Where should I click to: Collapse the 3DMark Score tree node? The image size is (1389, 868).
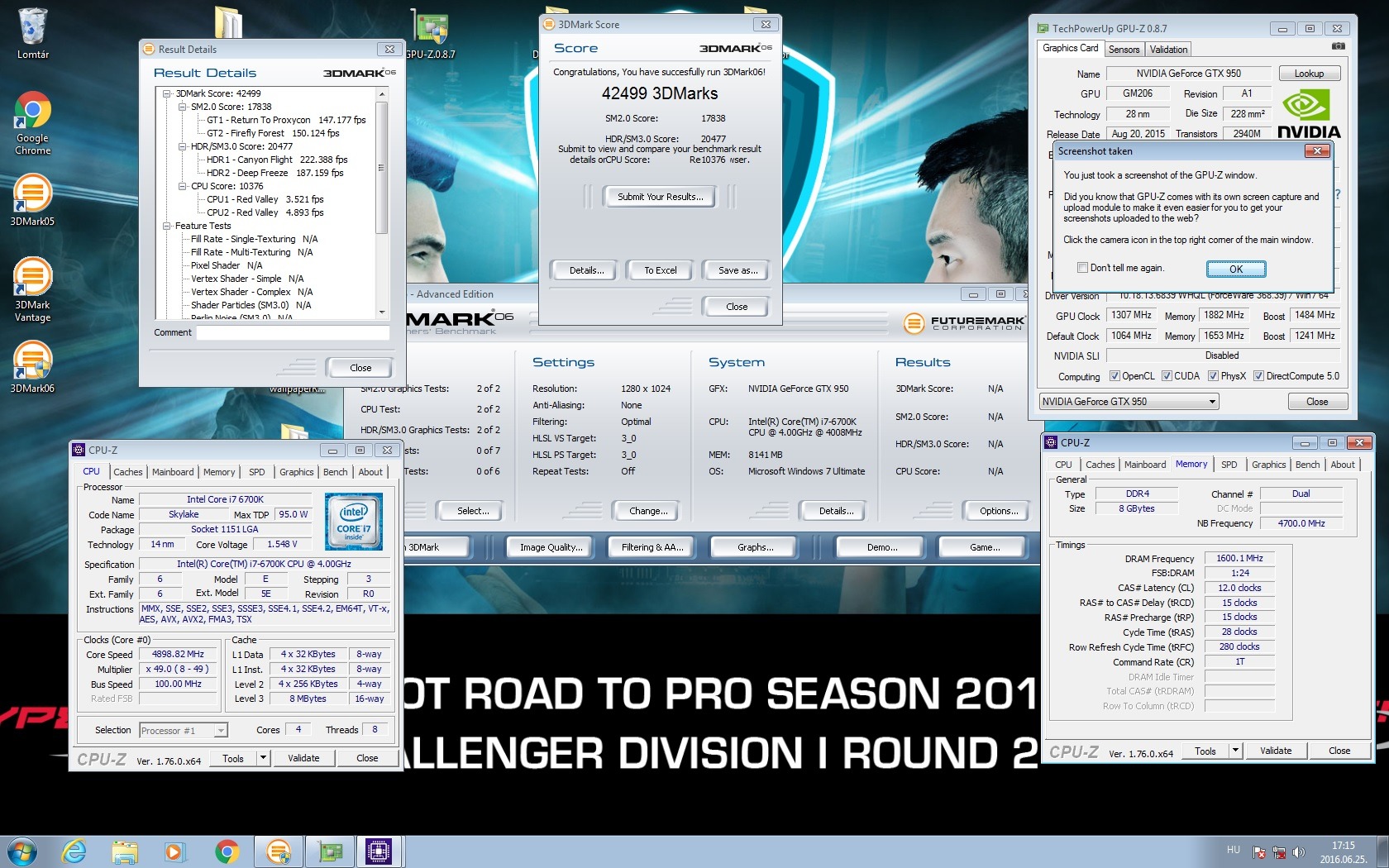167,93
